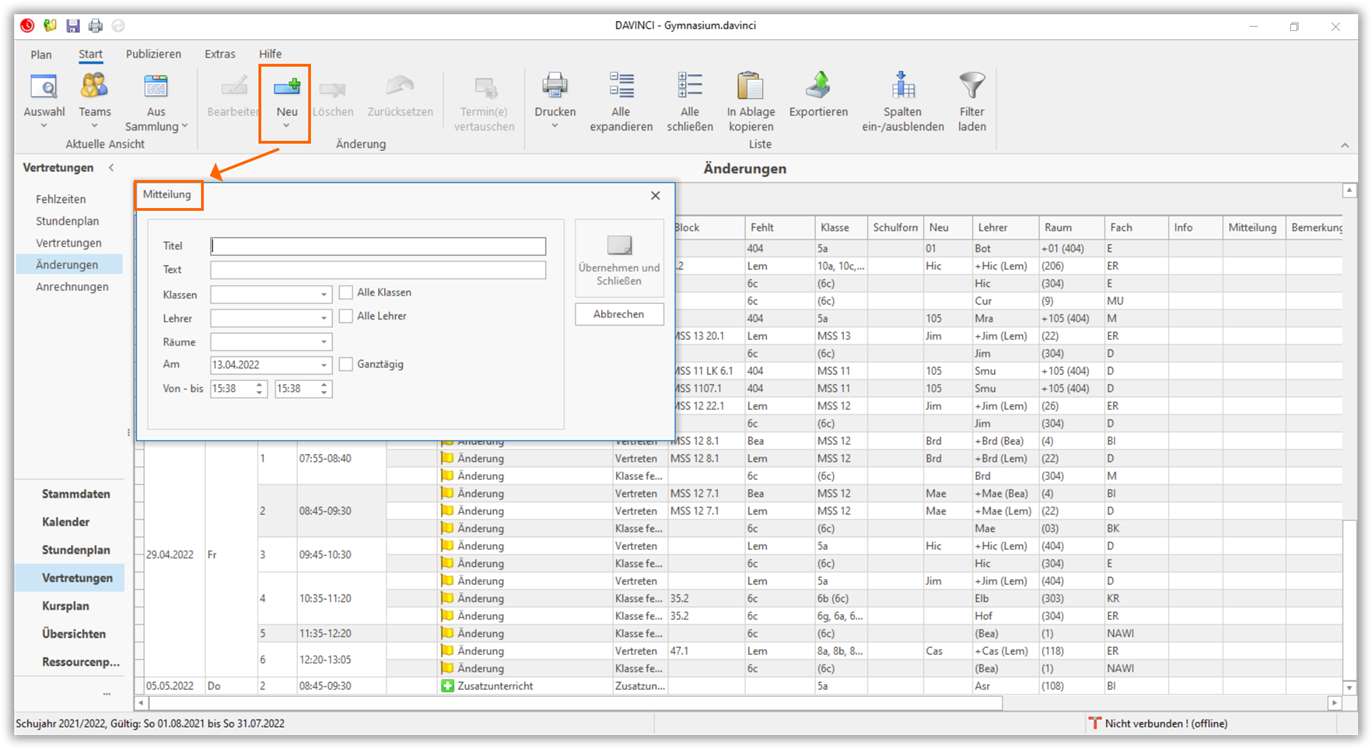Open the Am date picker dropdown
Viewport: 1372px width, 749px height.
click(x=324, y=366)
